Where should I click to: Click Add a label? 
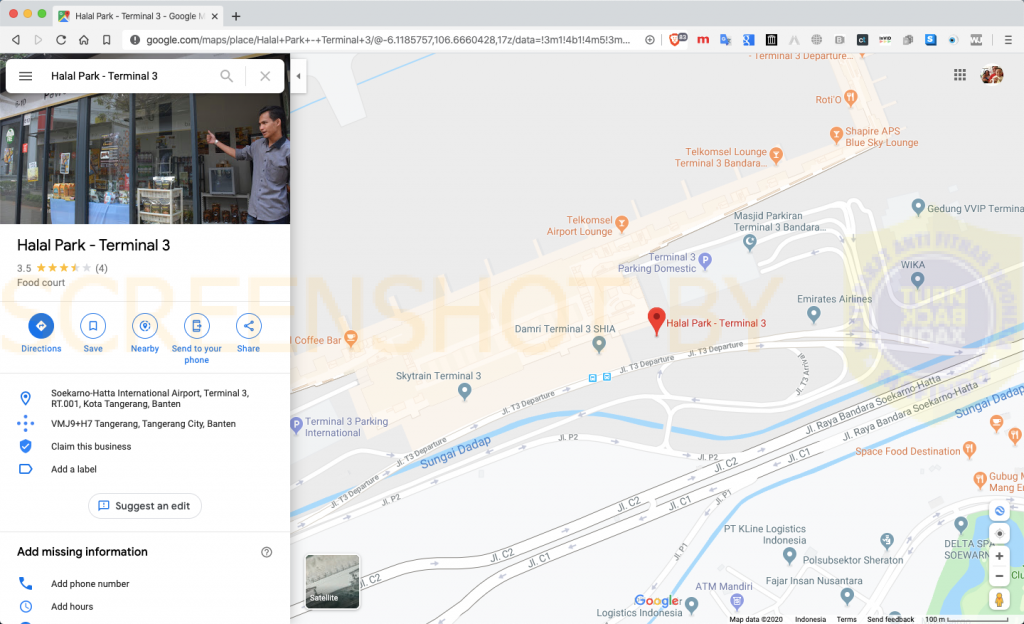(74, 469)
